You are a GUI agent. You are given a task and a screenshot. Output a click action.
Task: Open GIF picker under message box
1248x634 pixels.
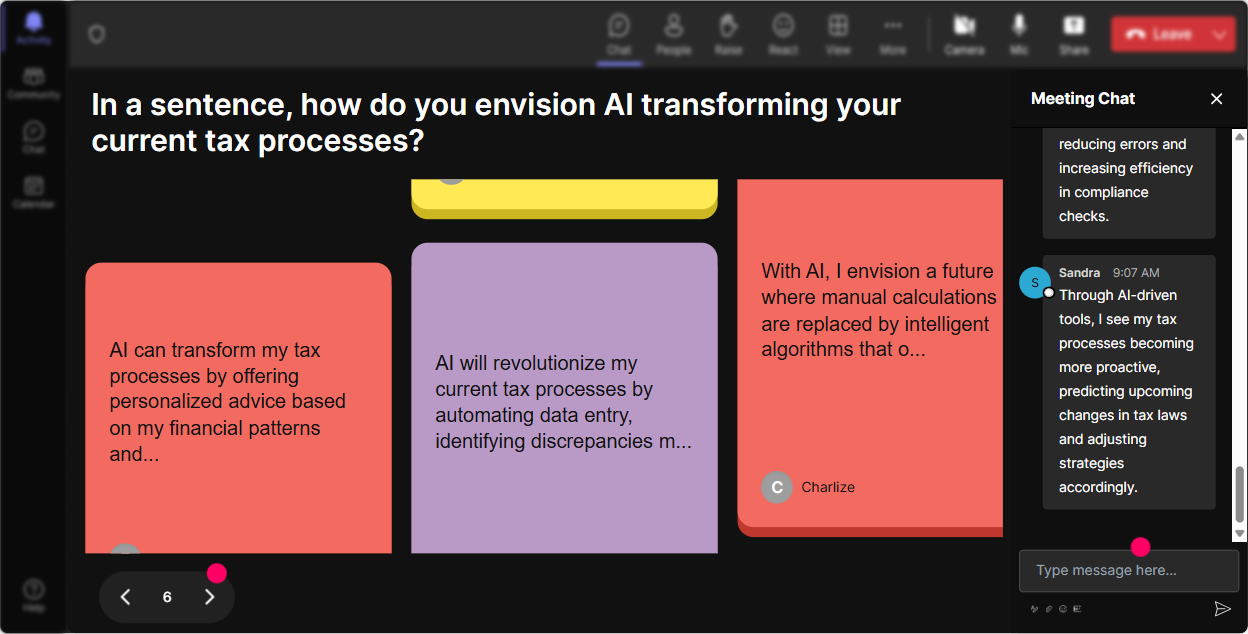tap(1077, 608)
